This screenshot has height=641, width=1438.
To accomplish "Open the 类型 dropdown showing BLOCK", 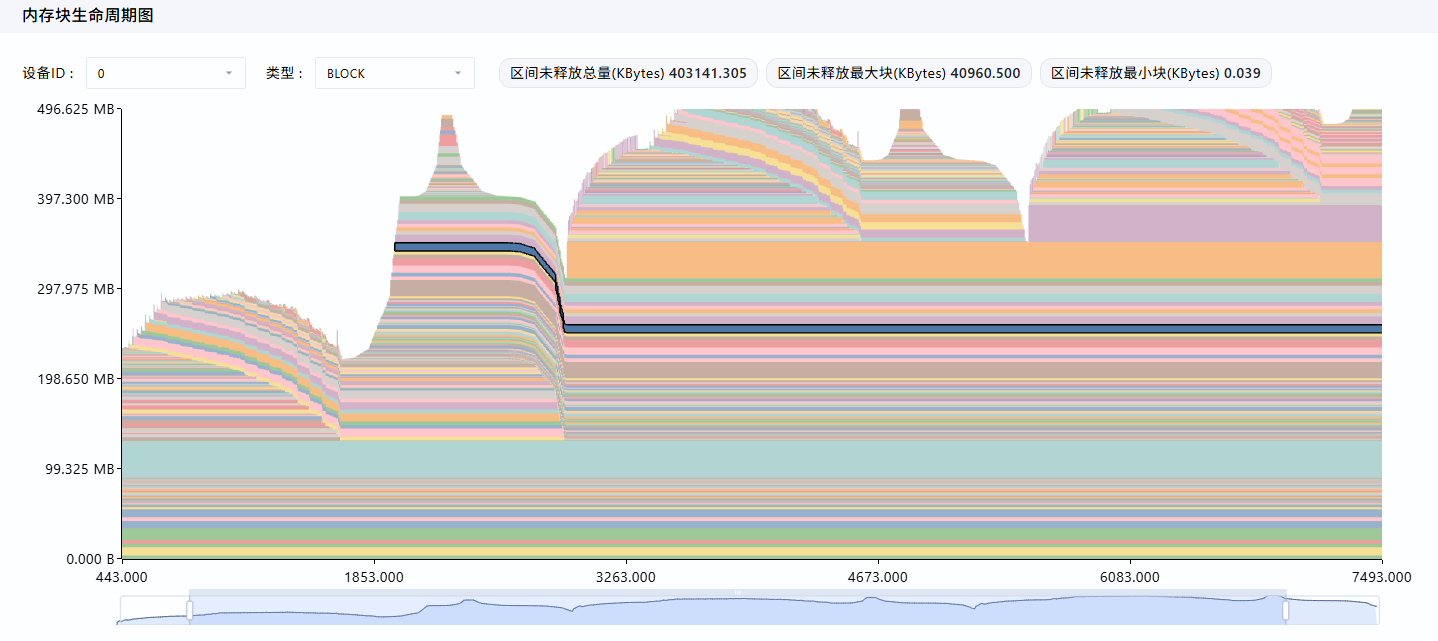I will (x=395, y=73).
